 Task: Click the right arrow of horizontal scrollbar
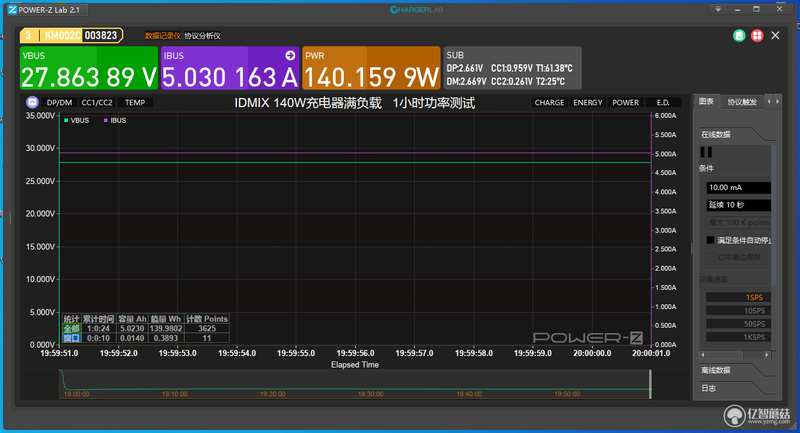(x=766, y=354)
